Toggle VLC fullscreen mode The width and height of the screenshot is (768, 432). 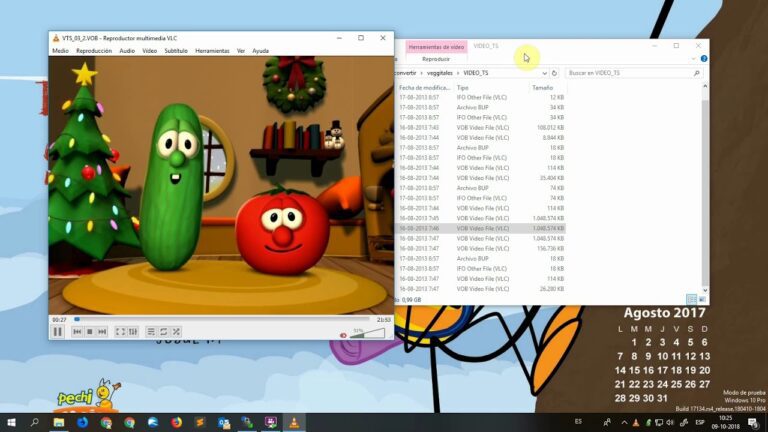120,332
